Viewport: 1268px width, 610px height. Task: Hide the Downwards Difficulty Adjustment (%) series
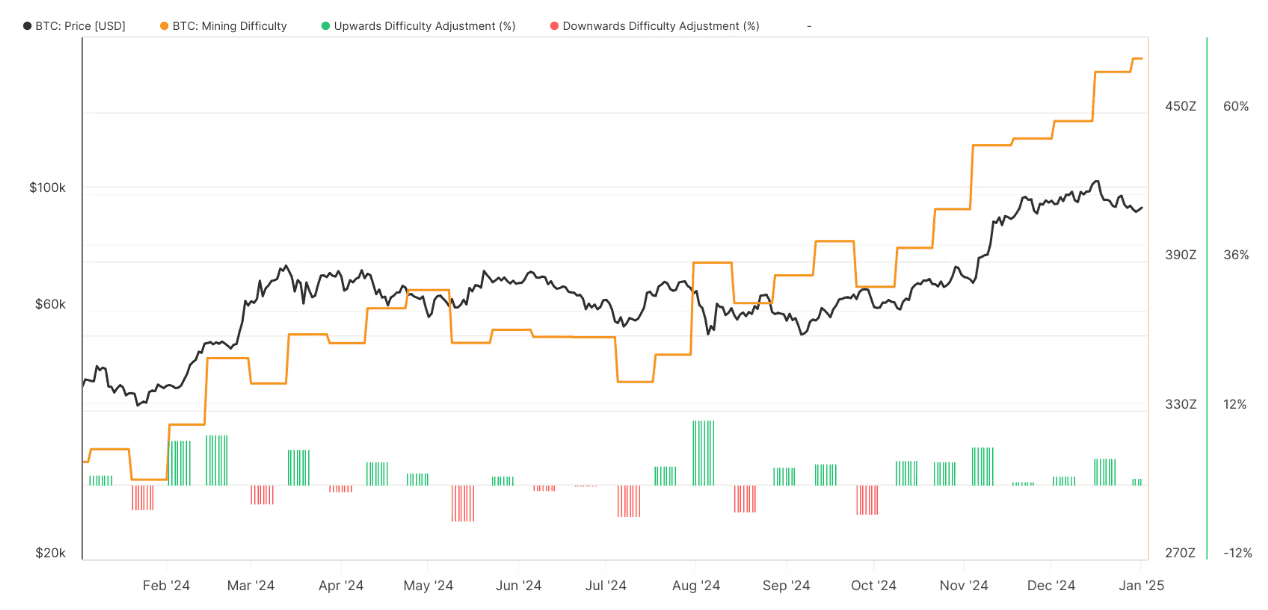coord(660,26)
